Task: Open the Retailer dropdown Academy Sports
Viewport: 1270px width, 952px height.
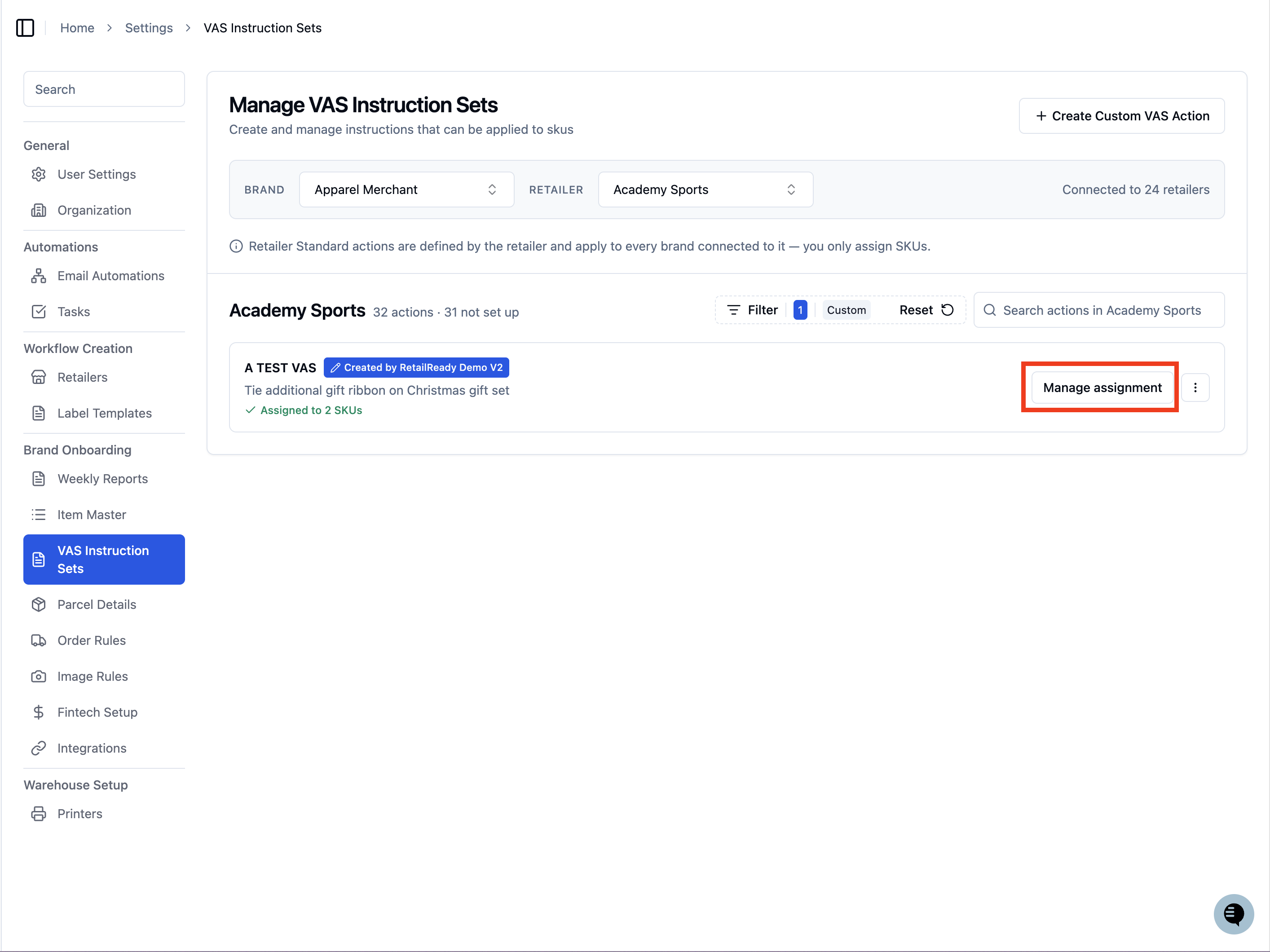Action: point(706,190)
